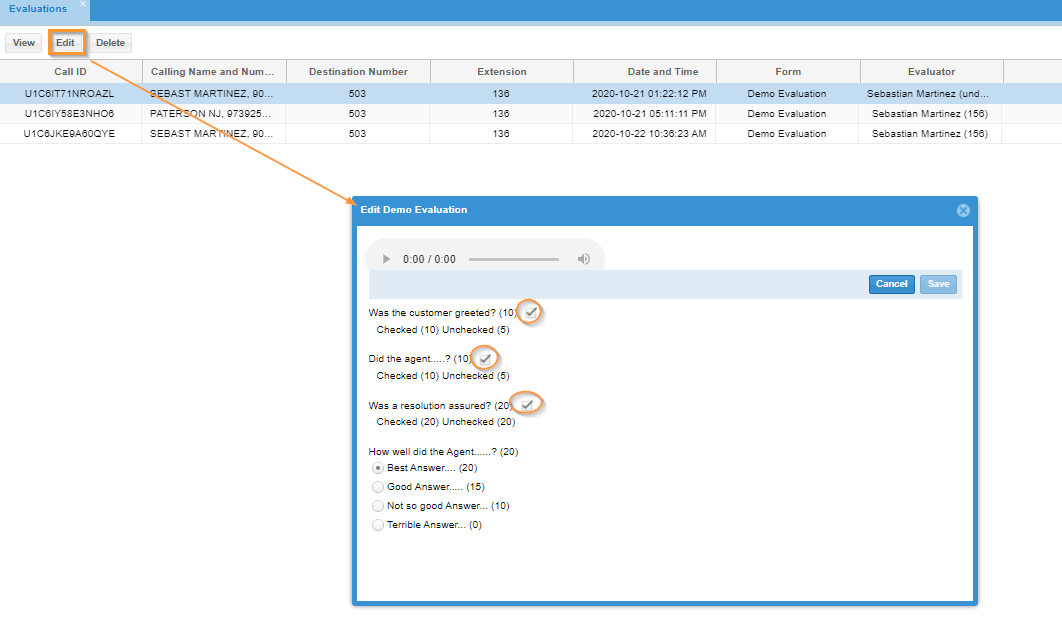Toggle the 'Was the customer greeted?' checkbox
Image resolution: width=1062 pixels, height=627 pixels.
click(x=531, y=313)
